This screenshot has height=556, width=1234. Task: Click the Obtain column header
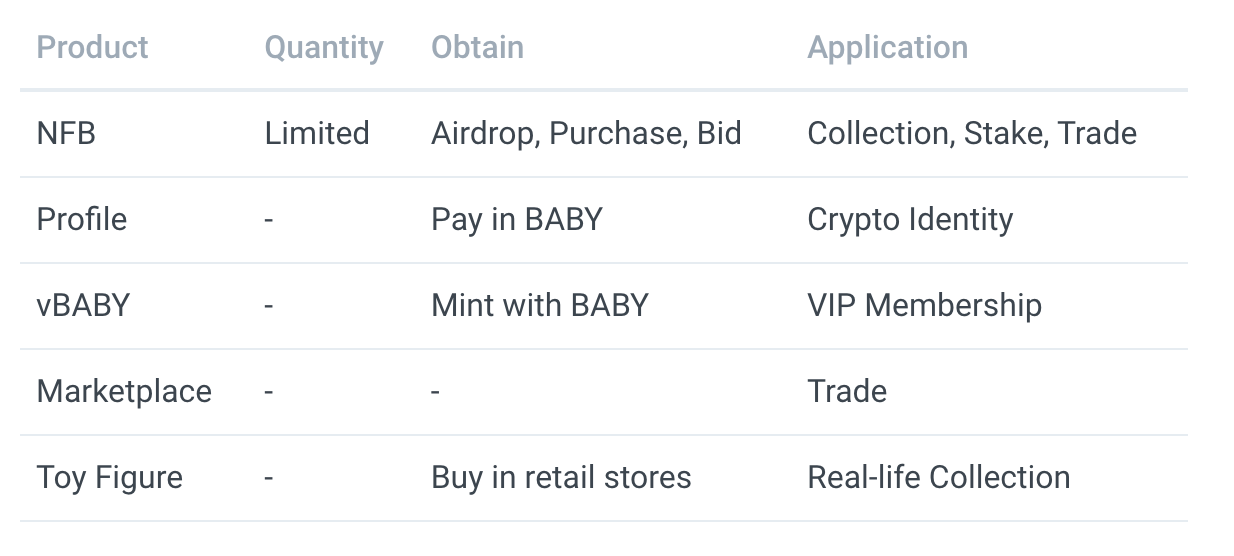[x=477, y=47]
